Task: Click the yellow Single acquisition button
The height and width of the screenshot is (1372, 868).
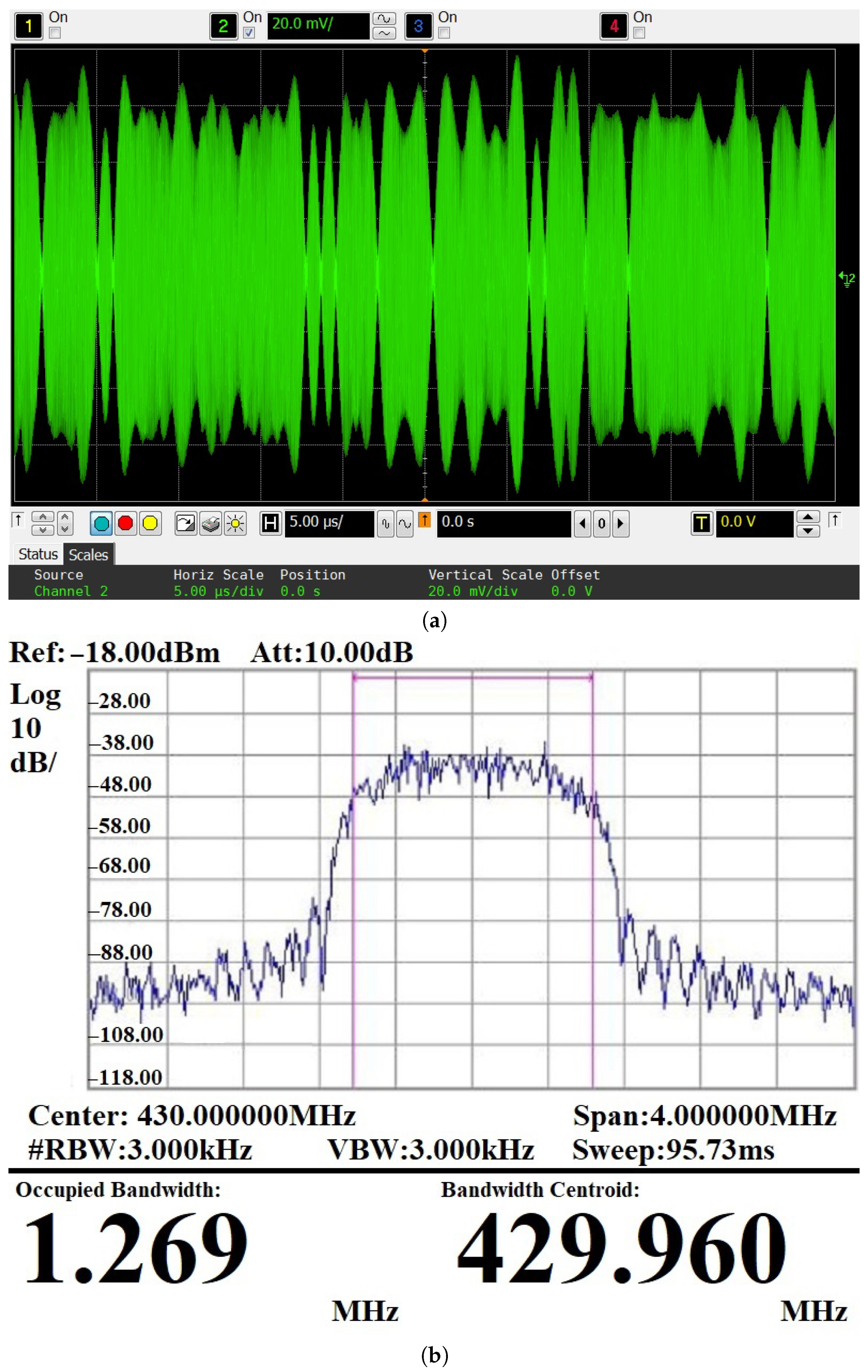Action: point(150,523)
